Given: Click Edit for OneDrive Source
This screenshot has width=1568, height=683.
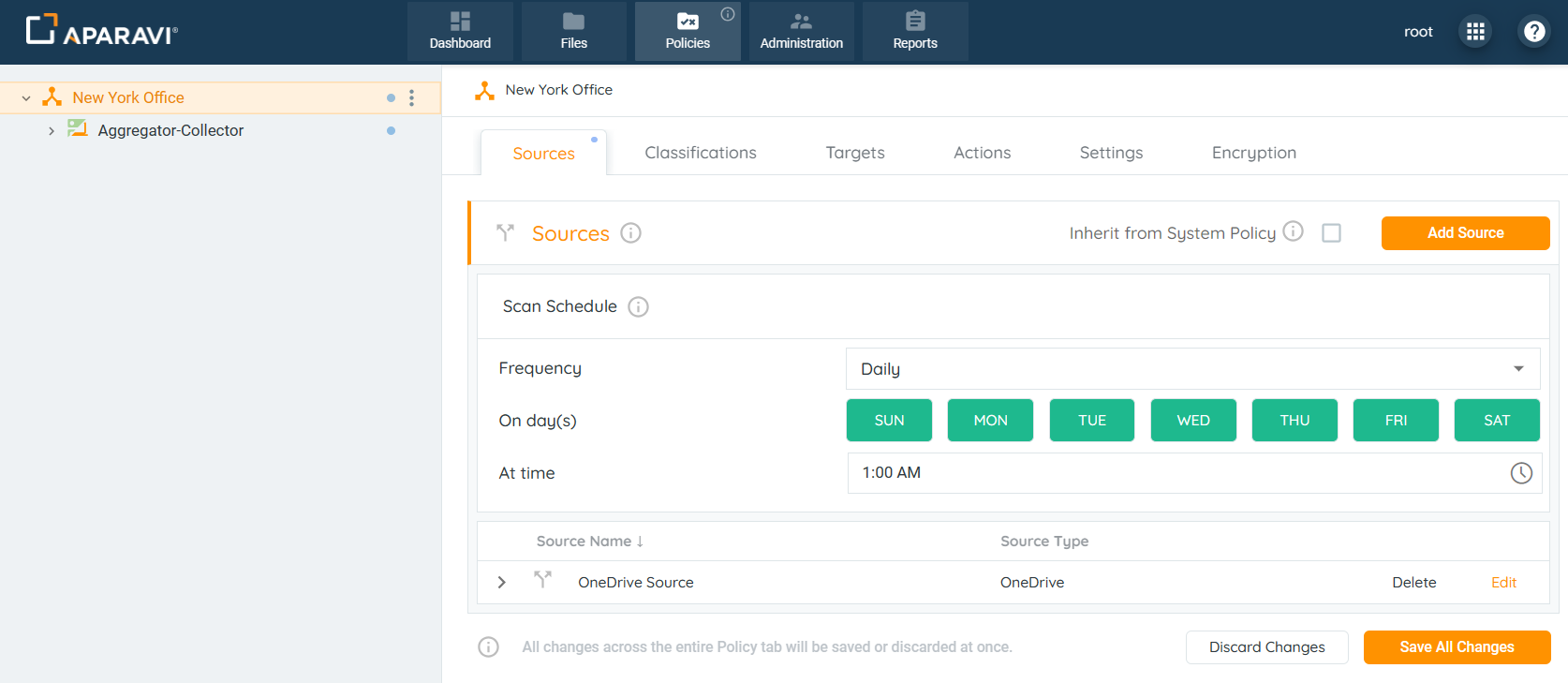Looking at the screenshot, I should pyautogui.click(x=1503, y=583).
